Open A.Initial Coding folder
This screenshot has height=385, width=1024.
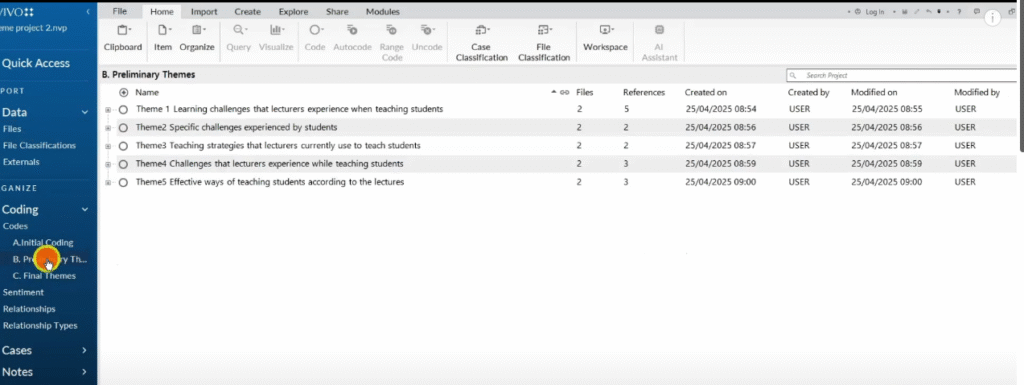pyautogui.click(x=43, y=243)
